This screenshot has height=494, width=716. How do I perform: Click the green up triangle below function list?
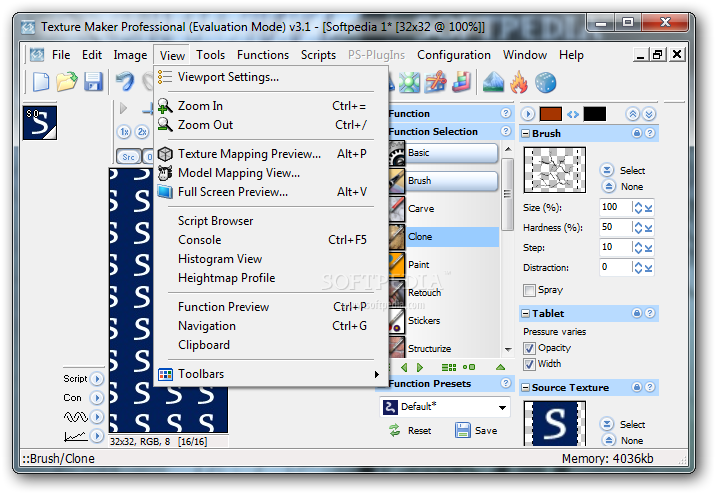(x=500, y=367)
